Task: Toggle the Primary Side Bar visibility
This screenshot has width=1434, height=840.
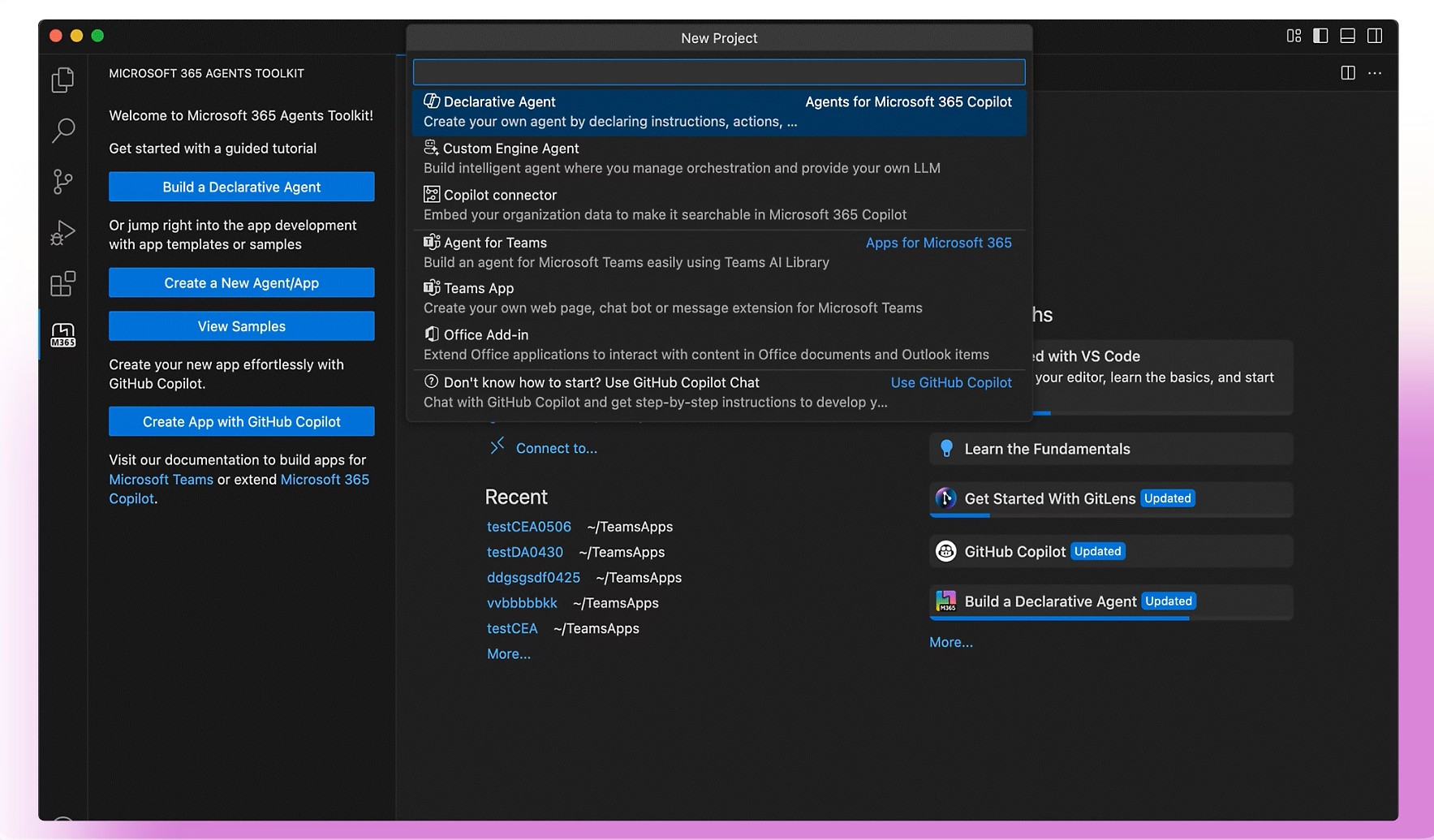Action: (x=1320, y=36)
